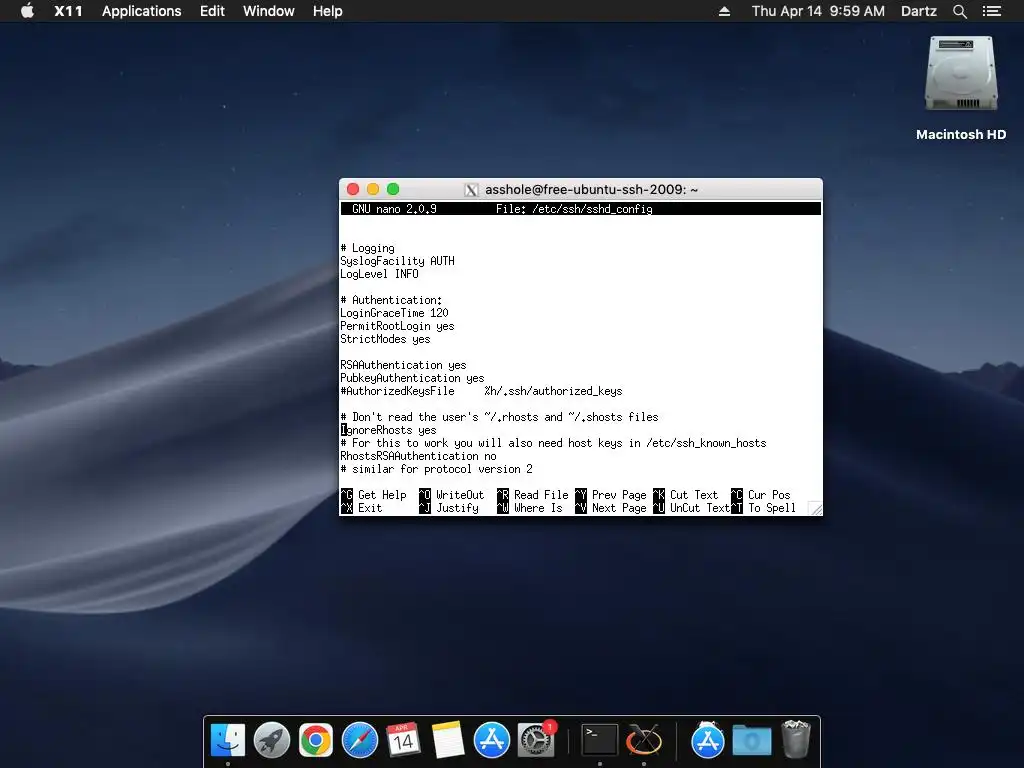Click the 'LogLevel INFO' line
This screenshot has width=1024, height=768.
tap(379, 274)
